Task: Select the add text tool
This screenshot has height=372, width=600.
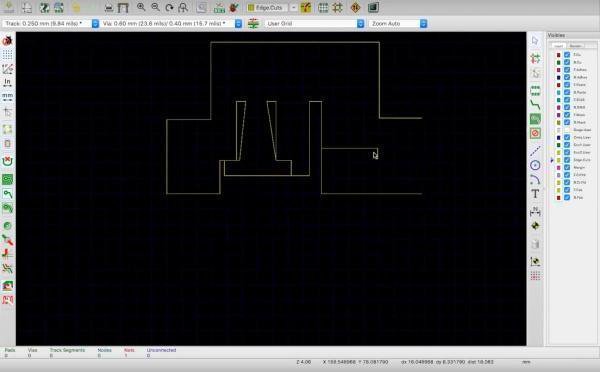Action: 535,194
